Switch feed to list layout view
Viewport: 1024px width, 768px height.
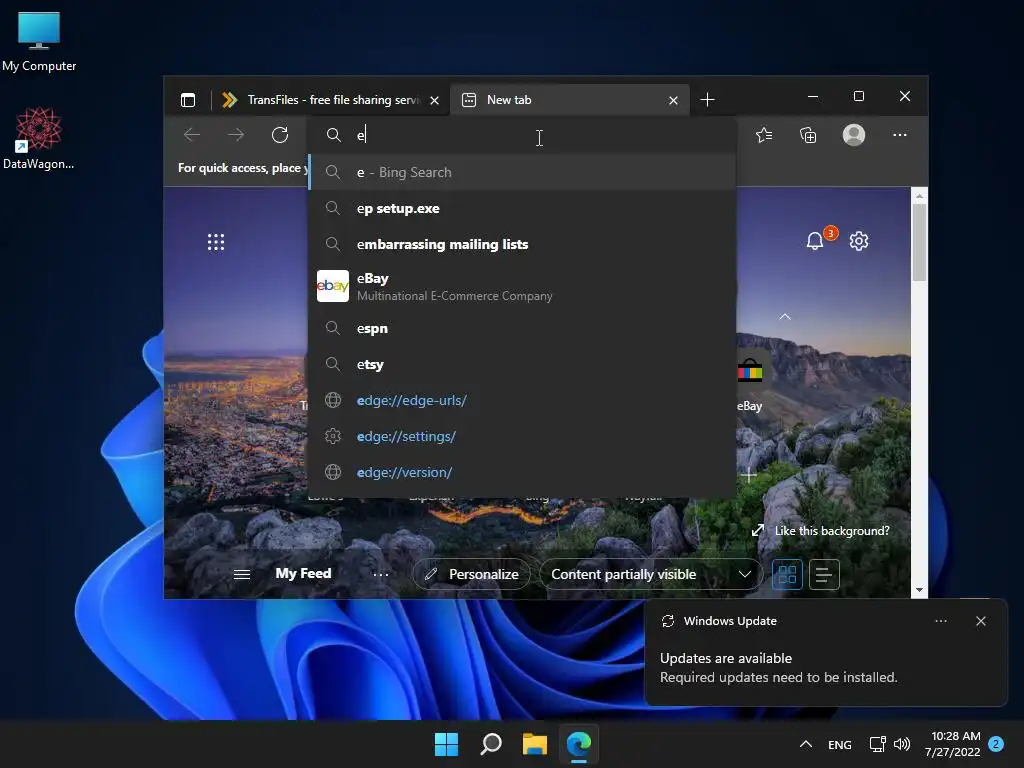point(824,575)
